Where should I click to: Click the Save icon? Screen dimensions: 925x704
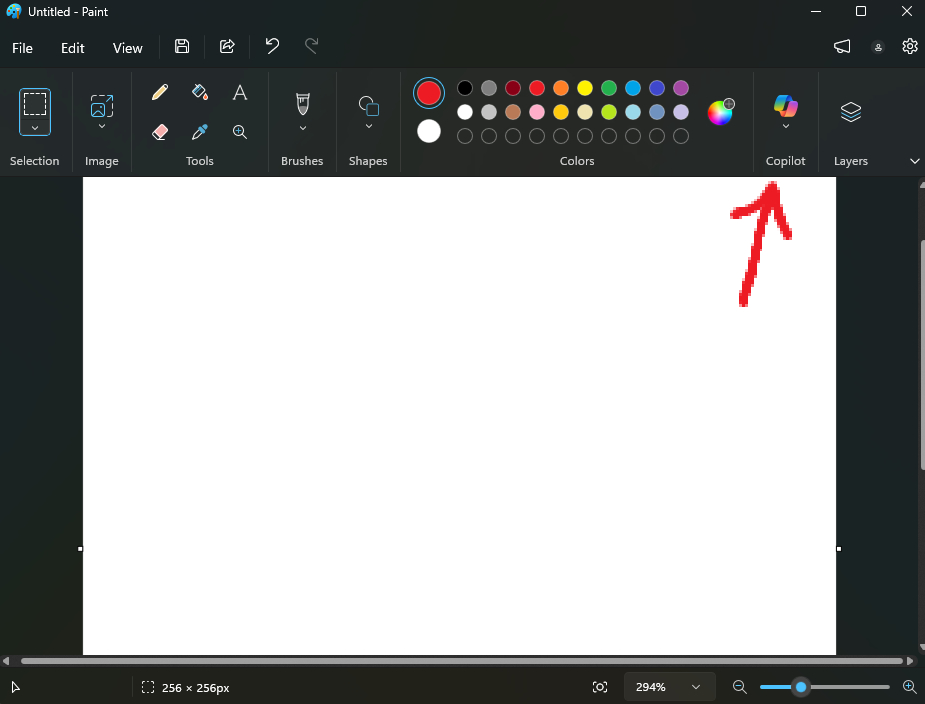click(x=182, y=47)
